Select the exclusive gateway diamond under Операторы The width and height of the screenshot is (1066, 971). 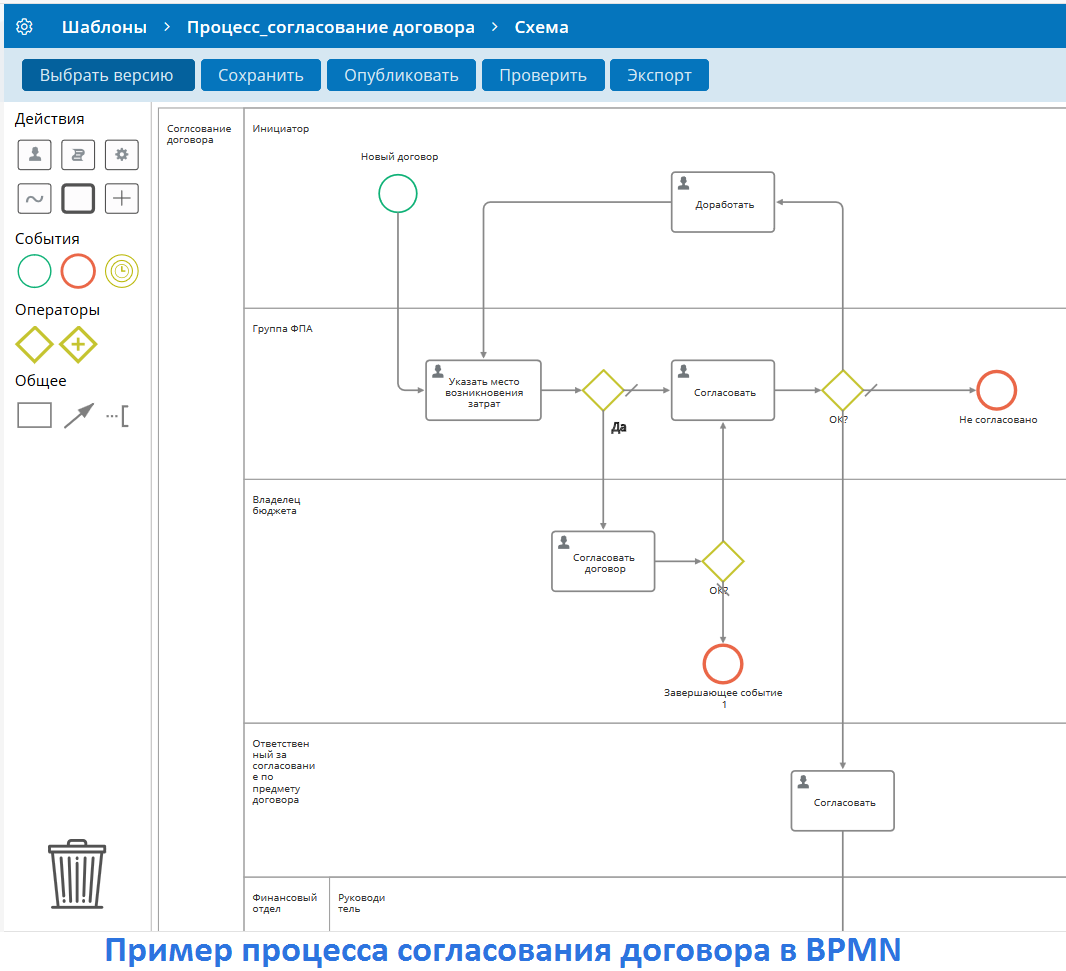pos(34,344)
